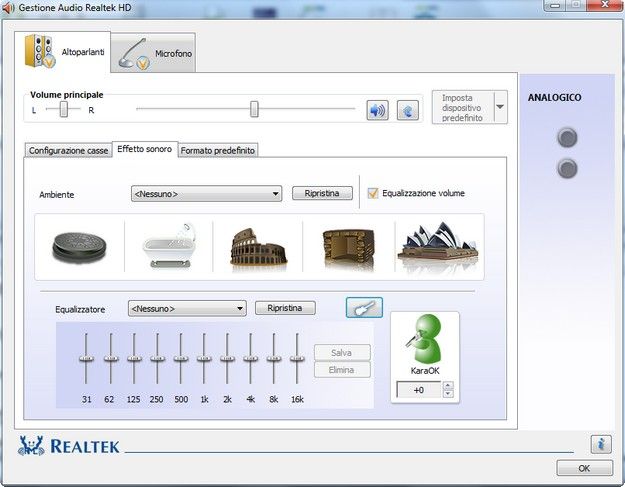Click the Volume principale label
This screenshot has height=487, width=625.
pyautogui.click(x=67, y=95)
